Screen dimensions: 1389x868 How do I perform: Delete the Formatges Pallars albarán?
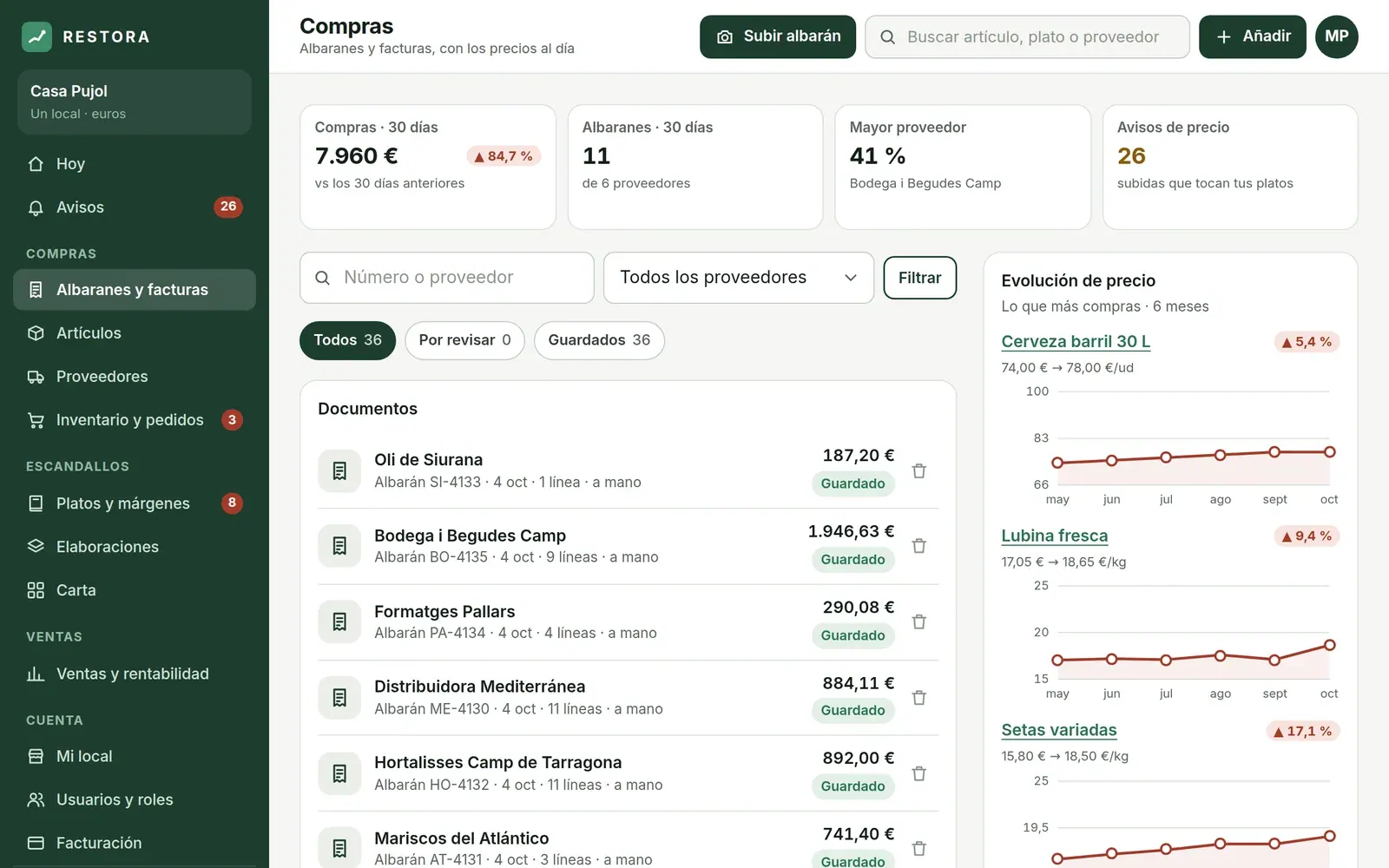pyautogui.click(x=919, y=621)
